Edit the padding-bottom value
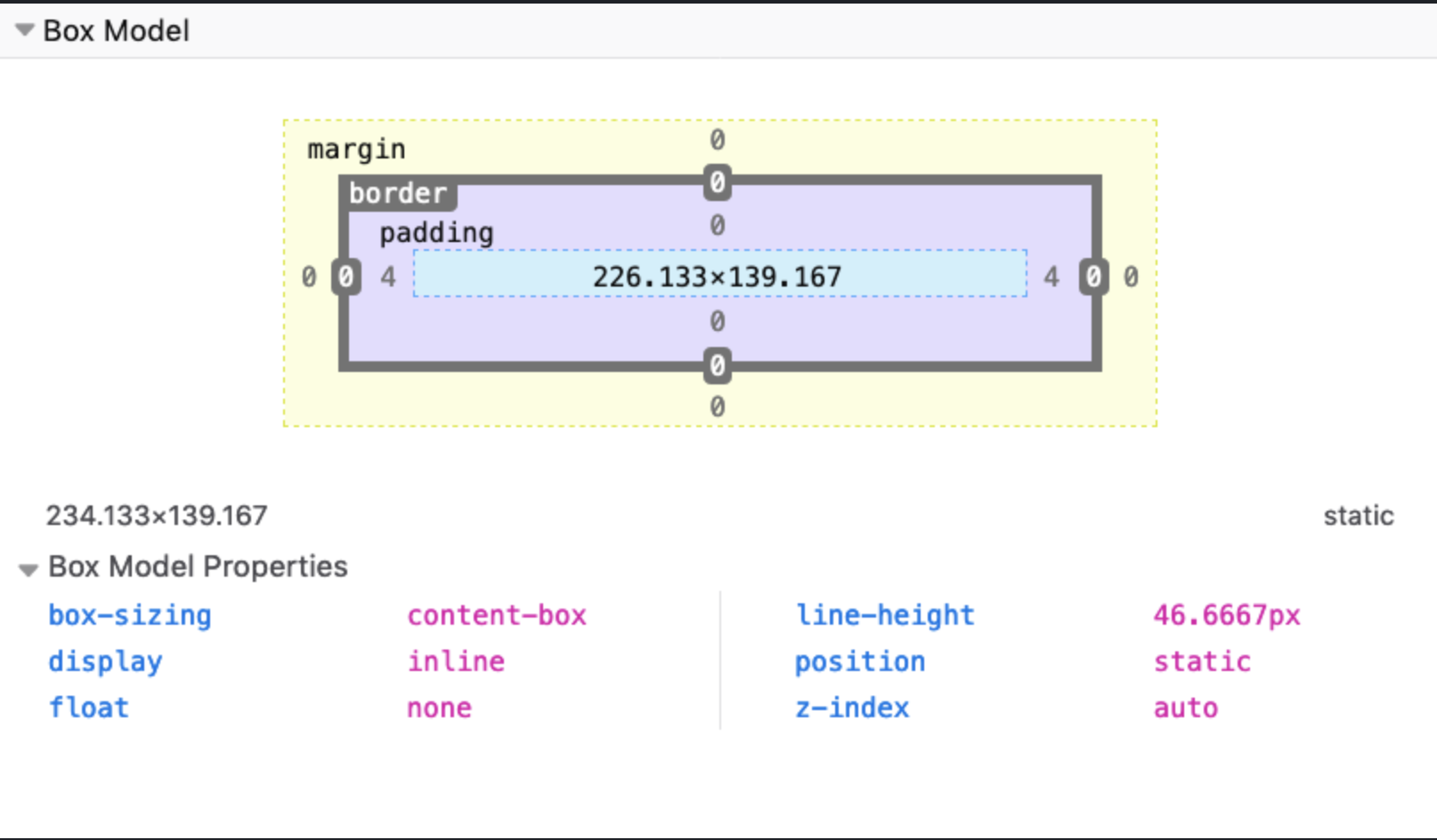 pyautogui.click(x=717, y=321)
